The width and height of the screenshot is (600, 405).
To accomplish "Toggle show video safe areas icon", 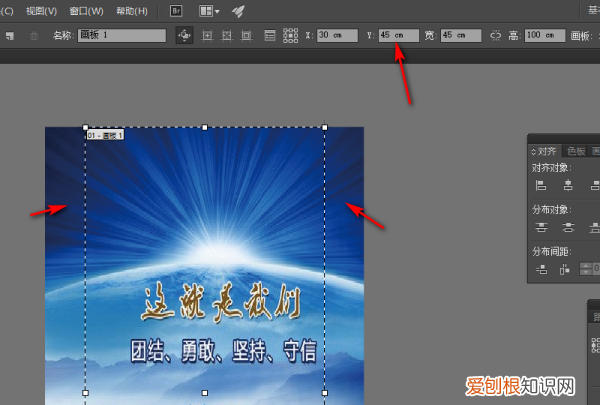I will point(246,36).
